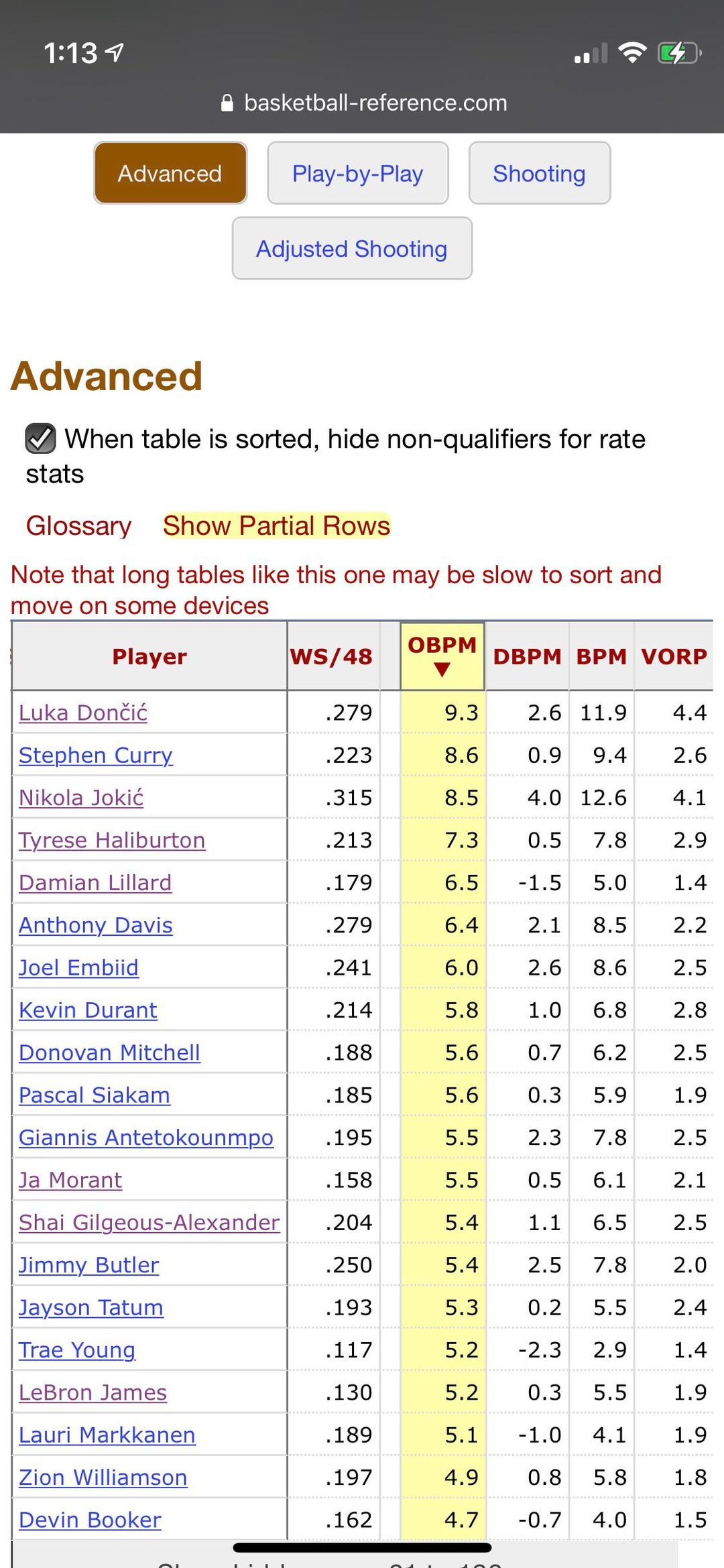This screenshot has width=724, height=1568.
Task: Tap the location arrow beside the time
Action: pos(115,52)
